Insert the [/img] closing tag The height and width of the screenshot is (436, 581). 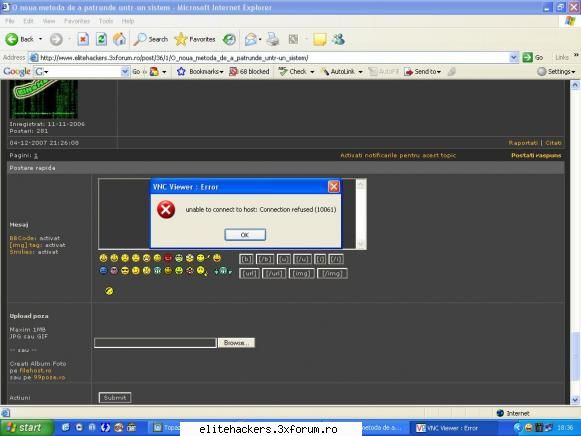click(332, 273)
